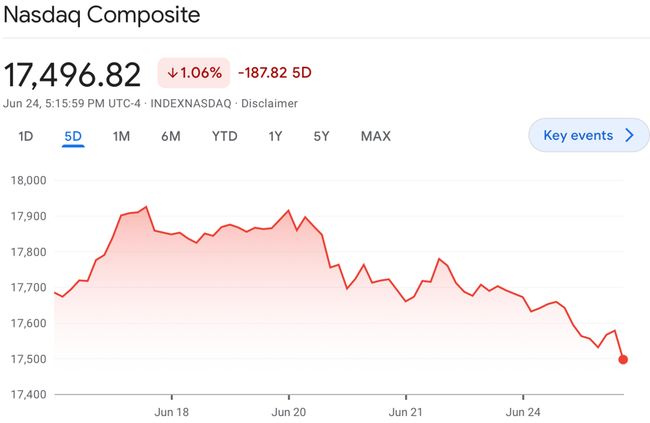Switch to the 1M range tab
Screen dimensions: 650x423
pyautogui.click(x=121, y=136)
